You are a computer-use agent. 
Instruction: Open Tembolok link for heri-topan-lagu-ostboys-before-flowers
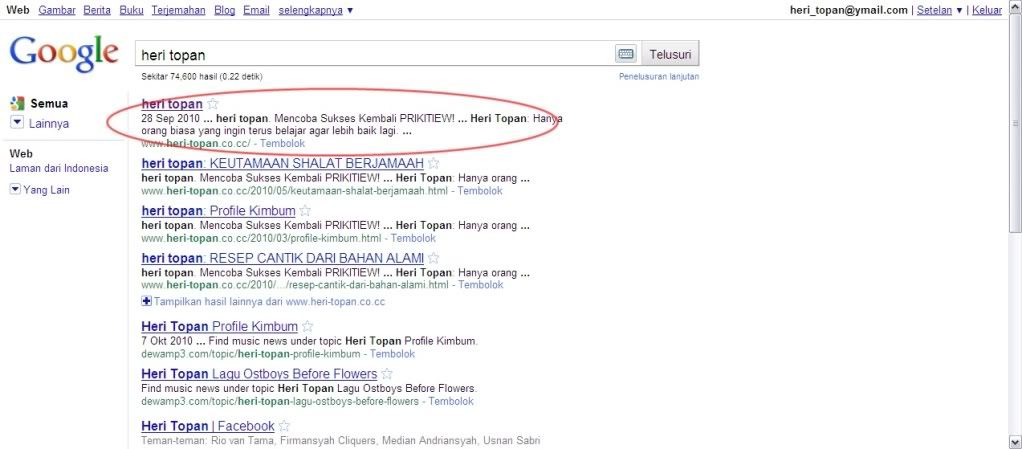point(451,401)
